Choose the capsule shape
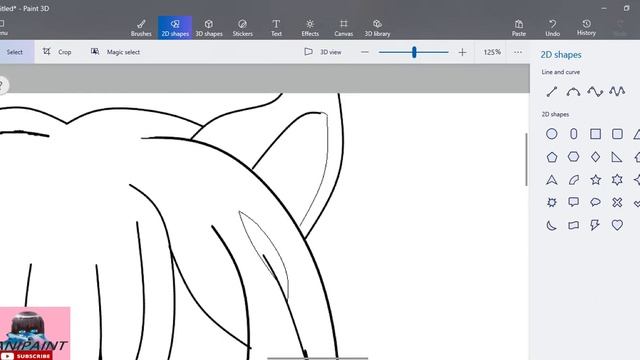Viewport: 640px width, 360px height. pyautogui.click(x=573, y=134)
